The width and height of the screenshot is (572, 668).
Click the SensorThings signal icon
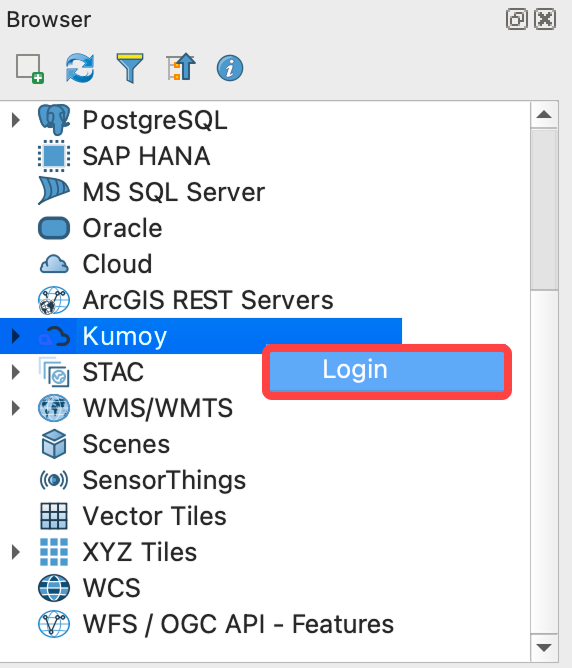[54, 480]
